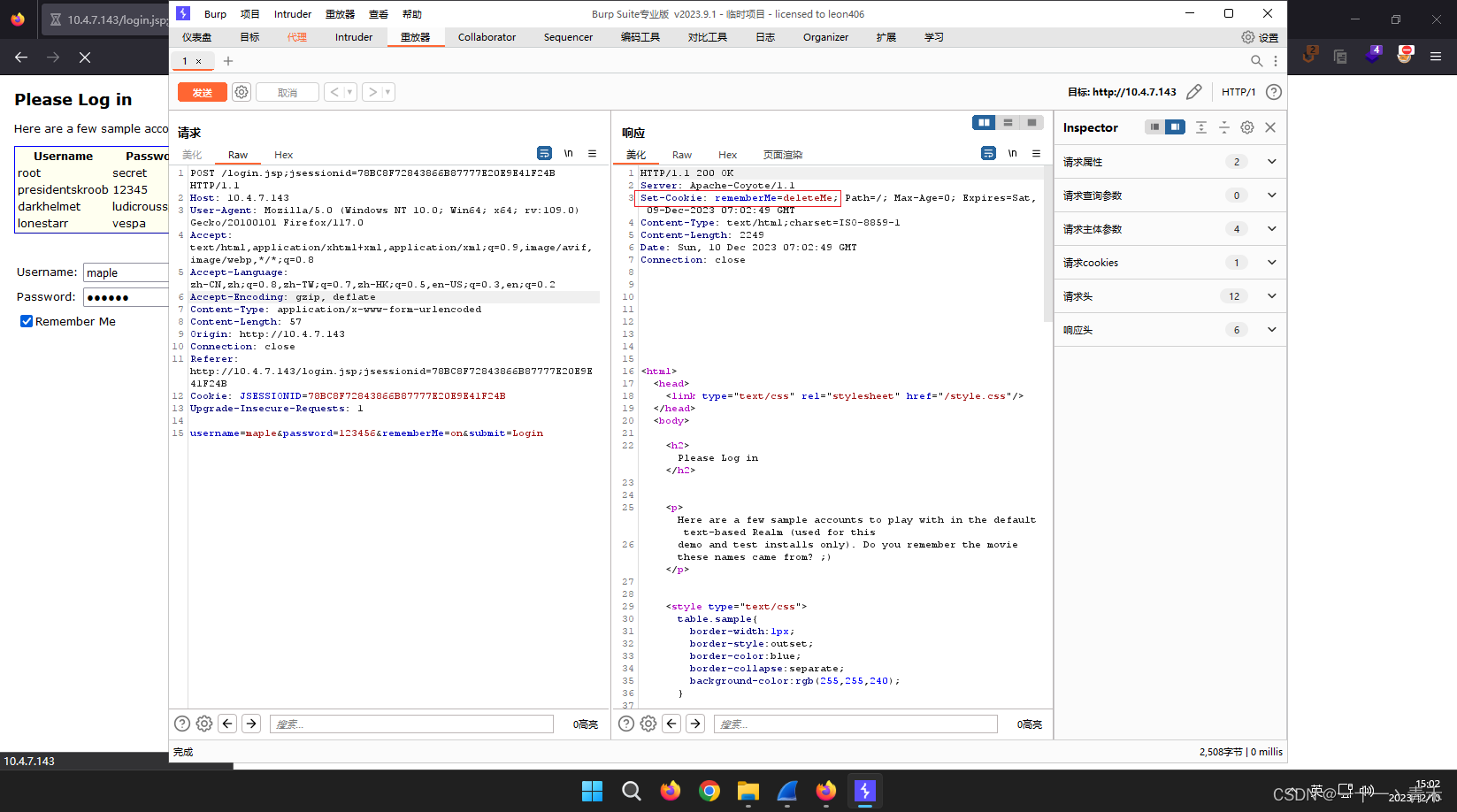Open the Burp menu
The width and height of the screenshot is (1457, 812).
[x=215, y=14]
